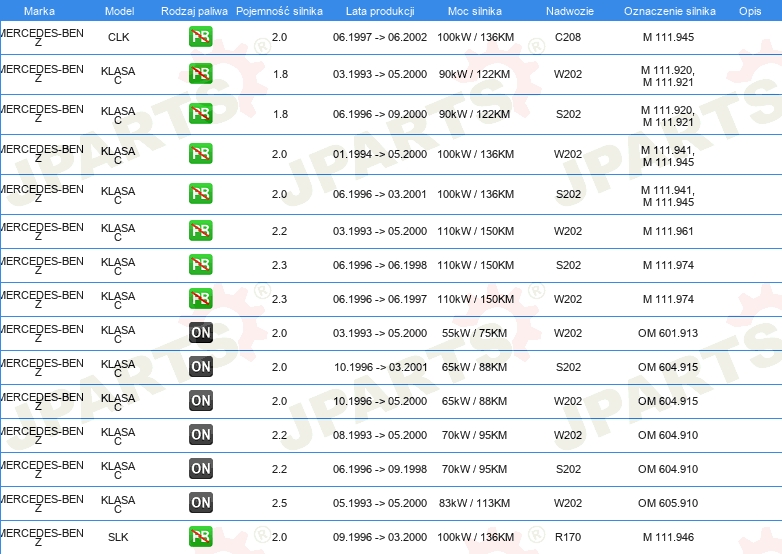The width and height of the screenshot is (782, 554).
Task: Click the Model column header
Action: coord(119,11)
